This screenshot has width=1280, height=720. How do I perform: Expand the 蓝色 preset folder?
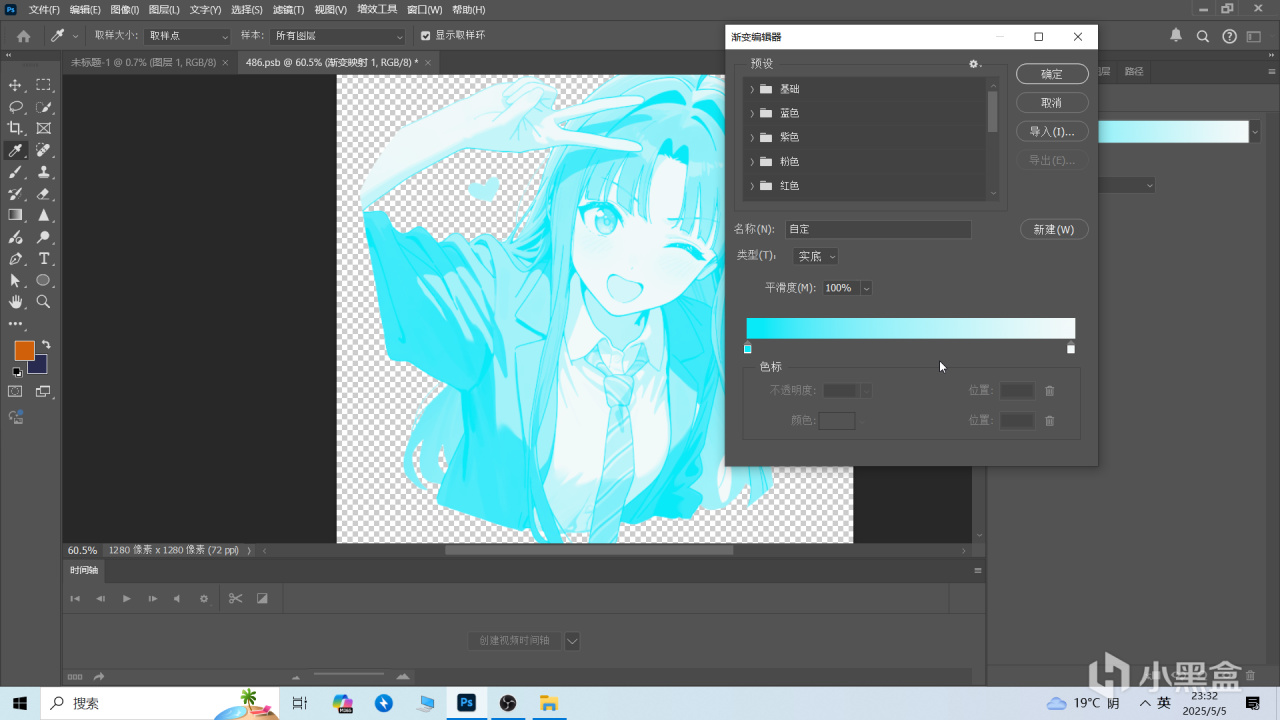pos(752,113)
